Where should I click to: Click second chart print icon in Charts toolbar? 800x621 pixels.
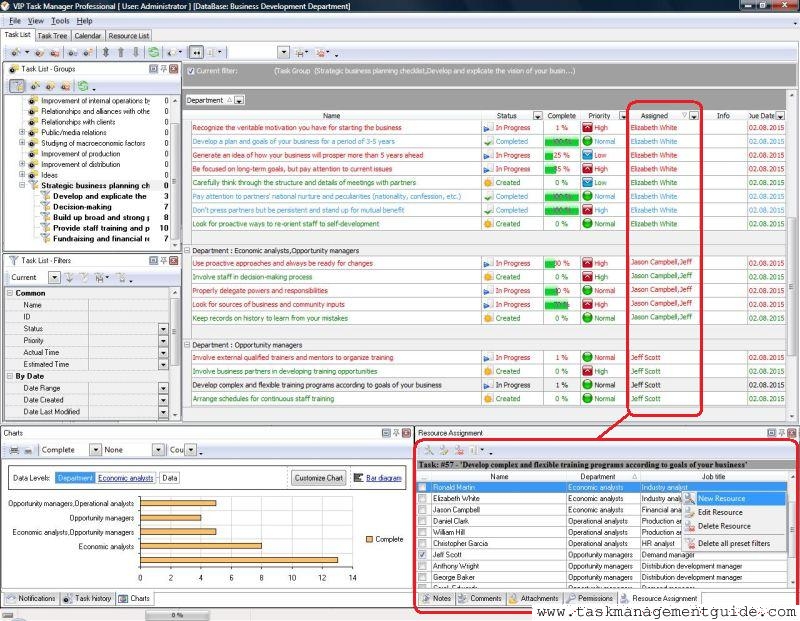pyautogui.click(x=28, y=450)
